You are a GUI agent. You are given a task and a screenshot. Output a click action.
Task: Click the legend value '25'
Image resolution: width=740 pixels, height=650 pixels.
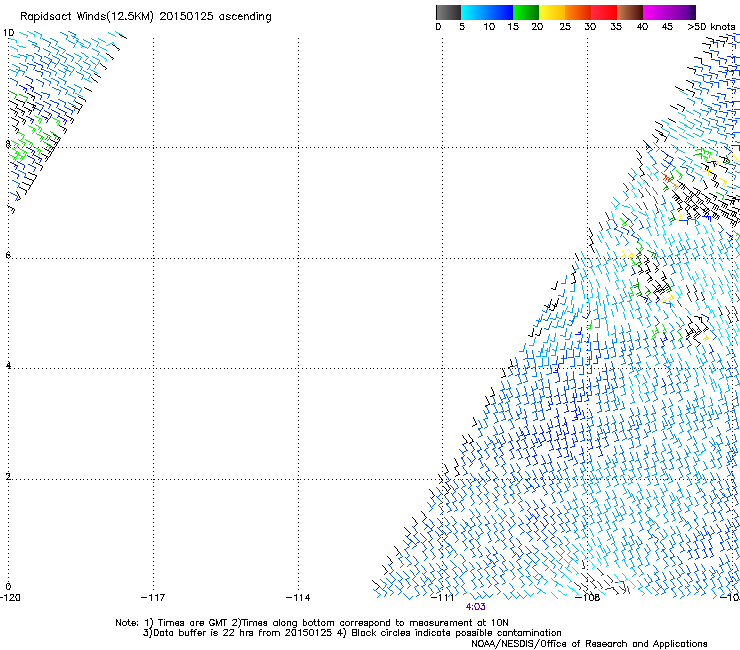[x=565, y=27]
